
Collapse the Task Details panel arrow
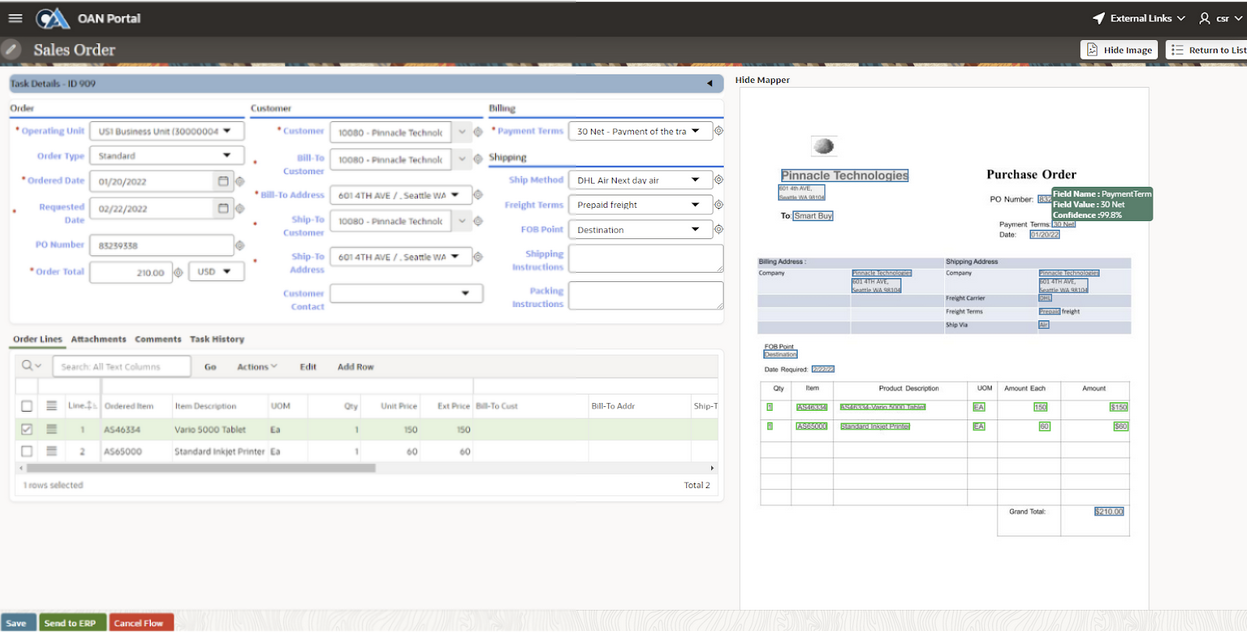710,84
